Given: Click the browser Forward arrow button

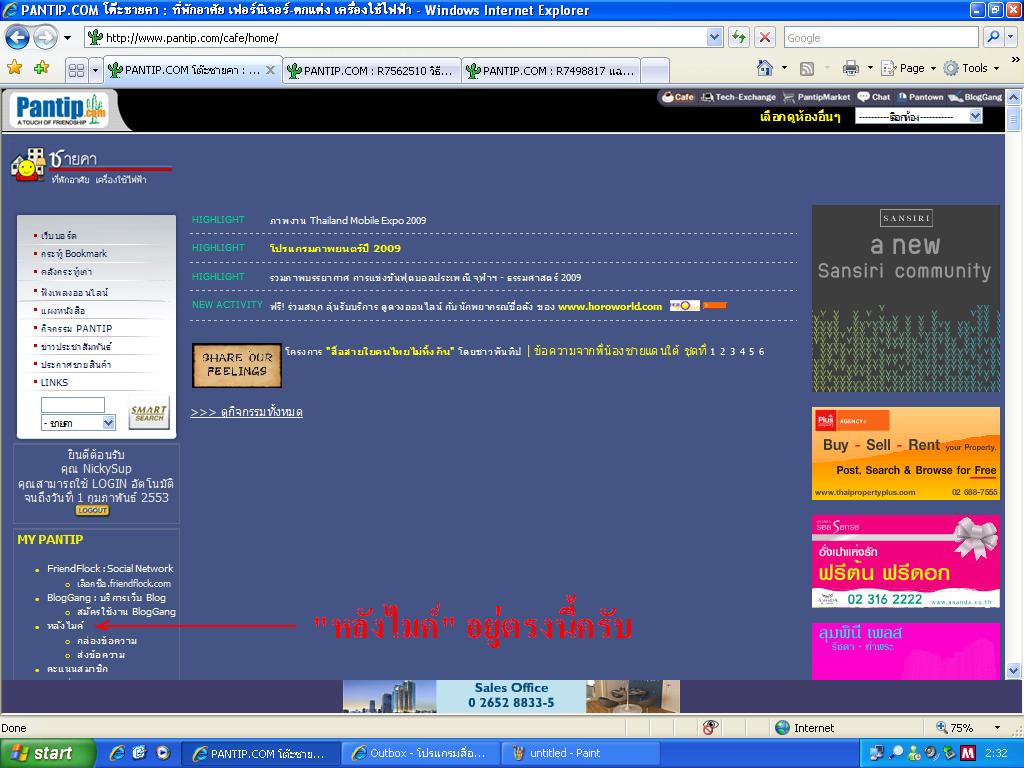Looking at the screenshot, I should coord(44,38).
